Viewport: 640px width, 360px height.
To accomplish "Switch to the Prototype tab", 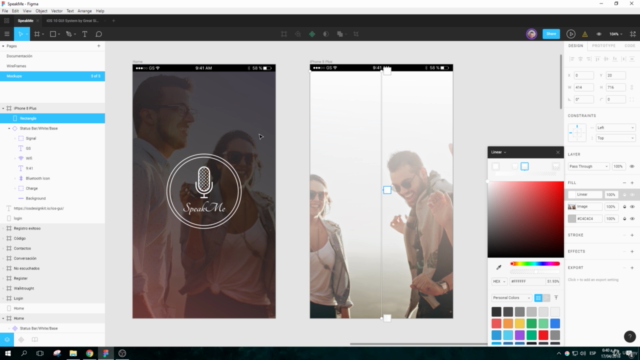I will (603, 46).
